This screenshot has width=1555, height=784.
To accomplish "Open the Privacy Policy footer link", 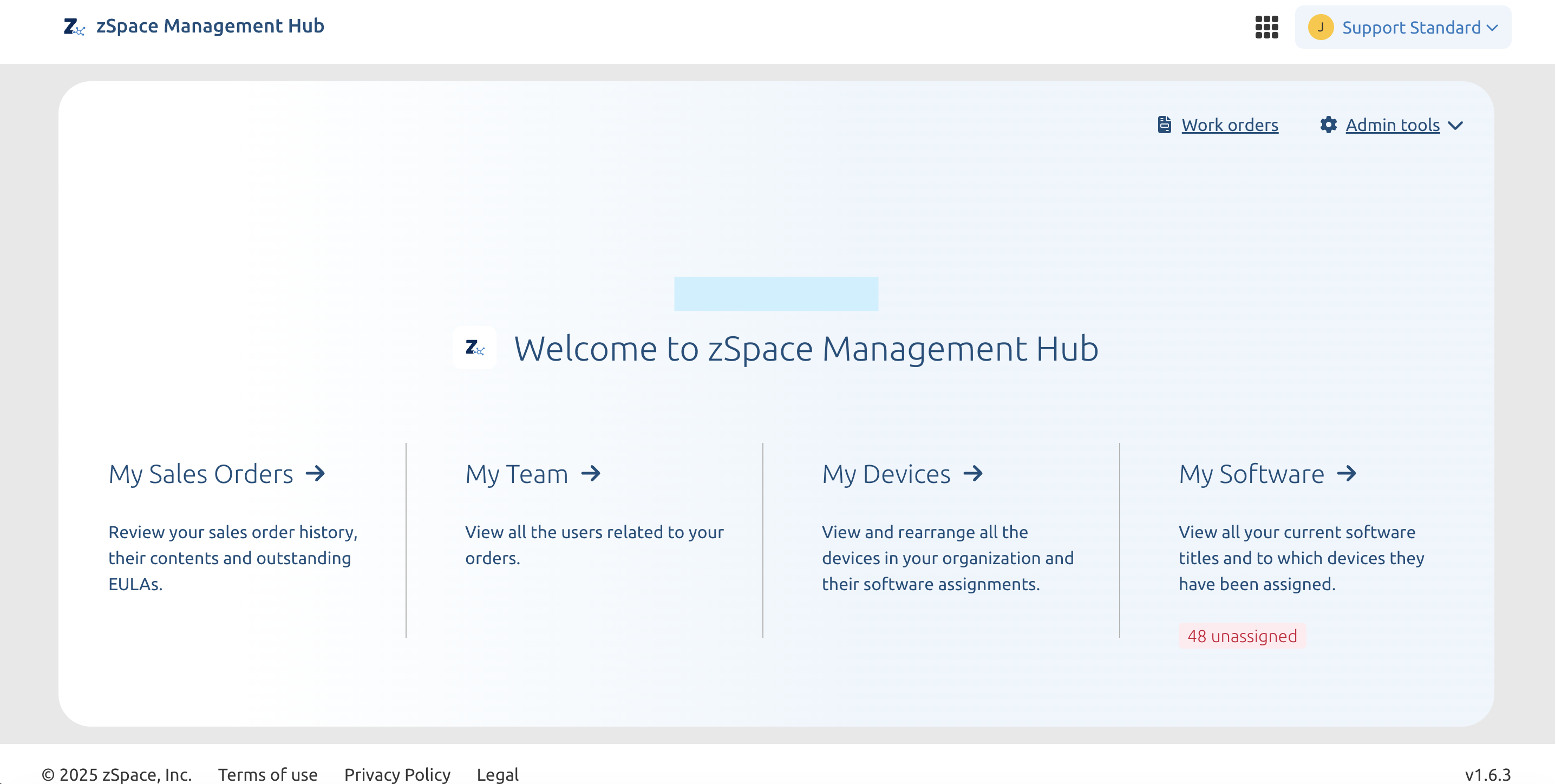I will (397, 774).
